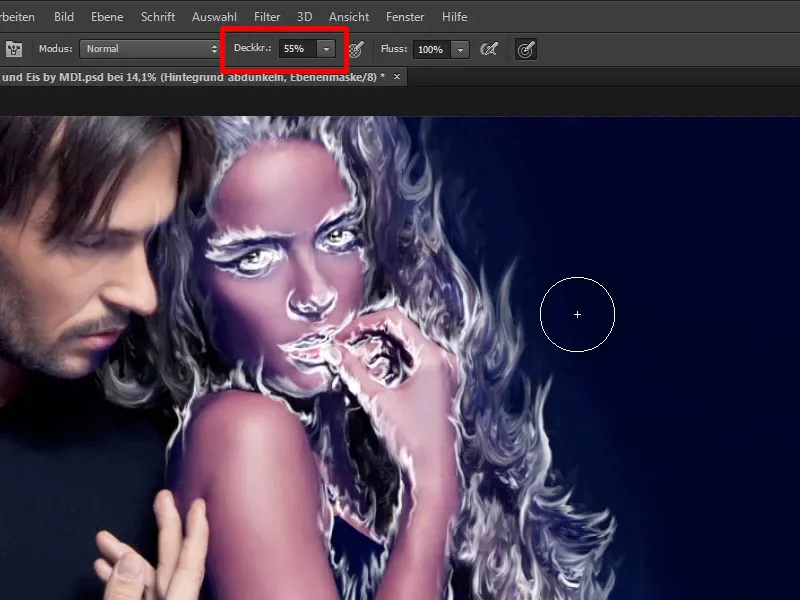Screen dimensions: 800x600
Task: Close the MDI.psd document tab
Action: click(397, 77)
